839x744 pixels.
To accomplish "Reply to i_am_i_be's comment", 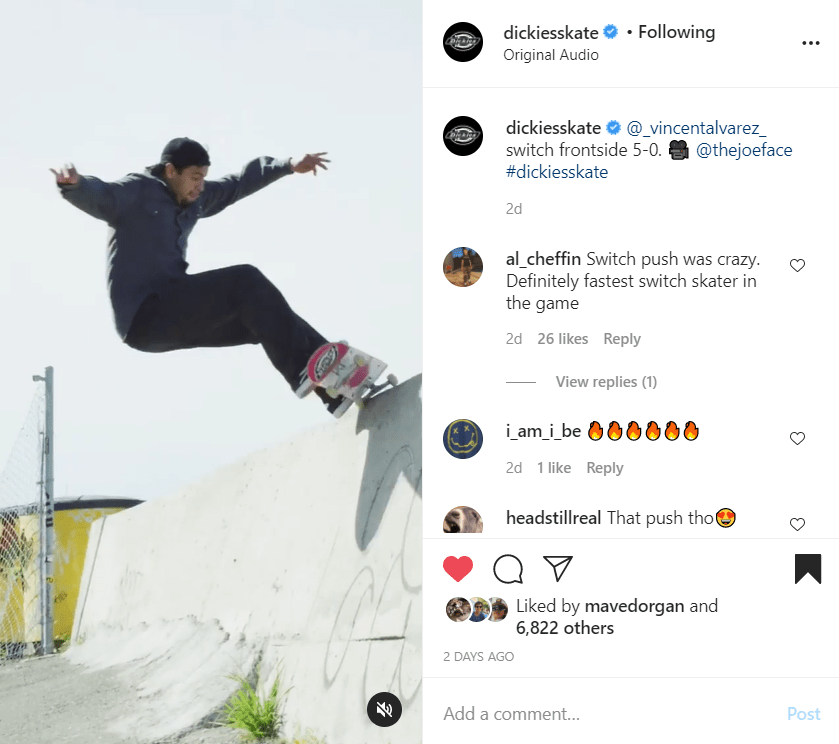I will 605,468.
